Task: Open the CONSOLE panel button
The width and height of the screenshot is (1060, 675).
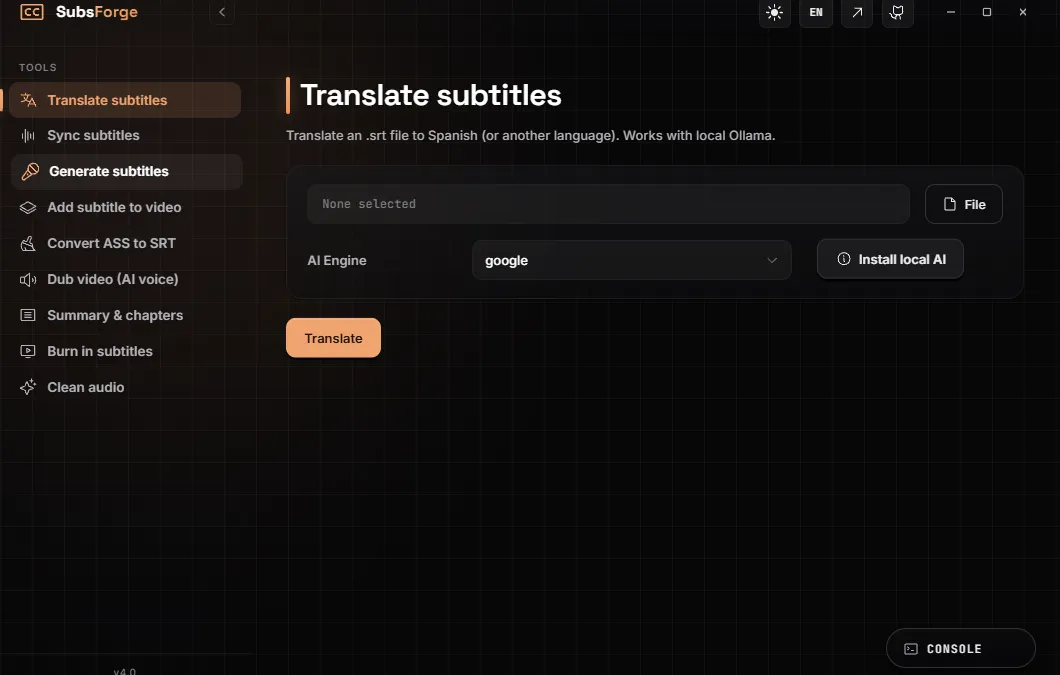Action: pos(961,649)
